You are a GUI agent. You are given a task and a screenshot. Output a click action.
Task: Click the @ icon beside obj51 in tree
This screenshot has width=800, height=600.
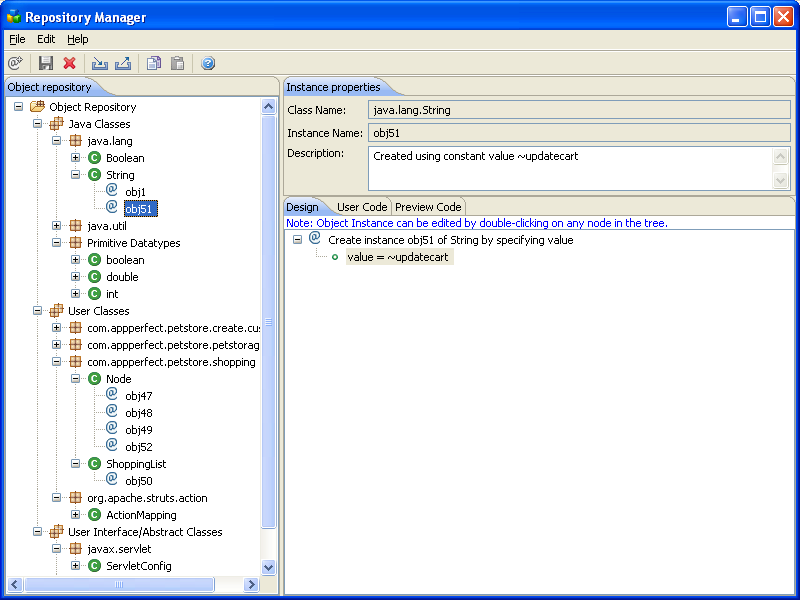(112, 207)
